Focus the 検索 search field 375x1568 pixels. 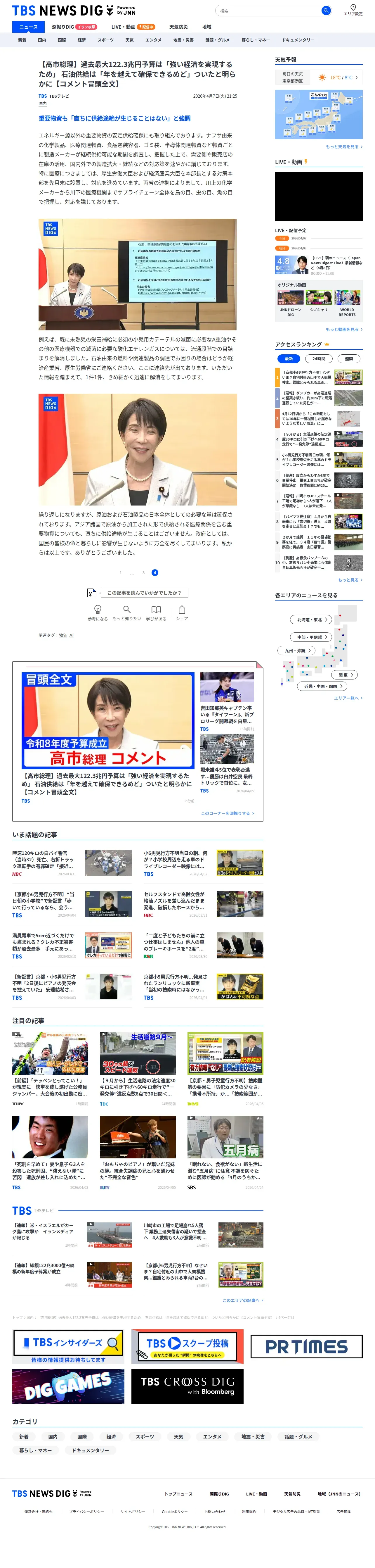pyautogui.click(x=268, y=10)
